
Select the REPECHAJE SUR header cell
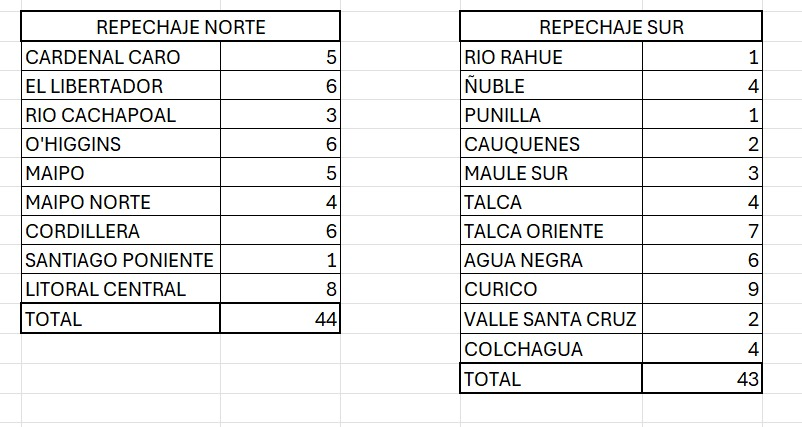tap(611, 27)
